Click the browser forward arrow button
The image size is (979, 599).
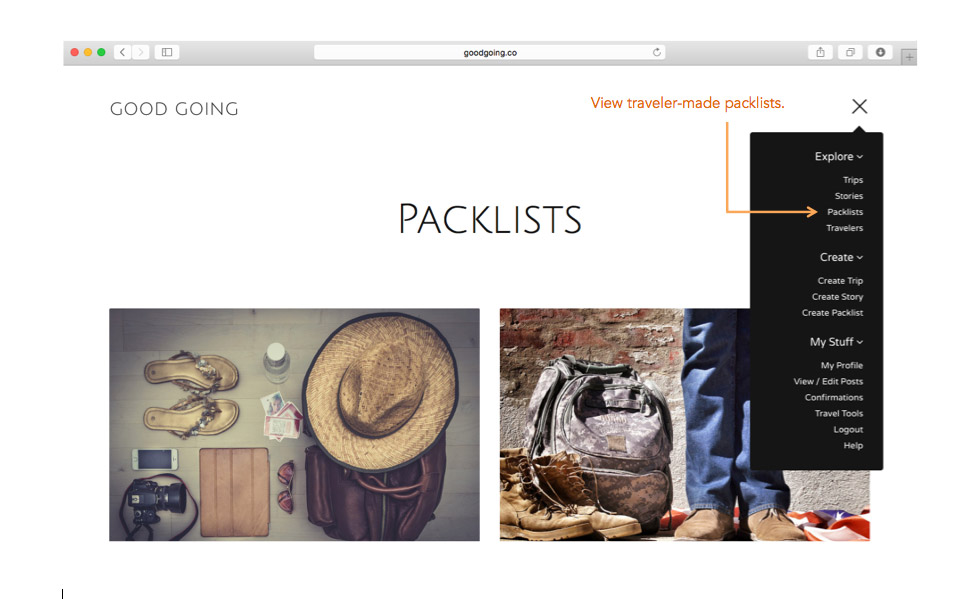pyautogui.click(x=141, y=52)
